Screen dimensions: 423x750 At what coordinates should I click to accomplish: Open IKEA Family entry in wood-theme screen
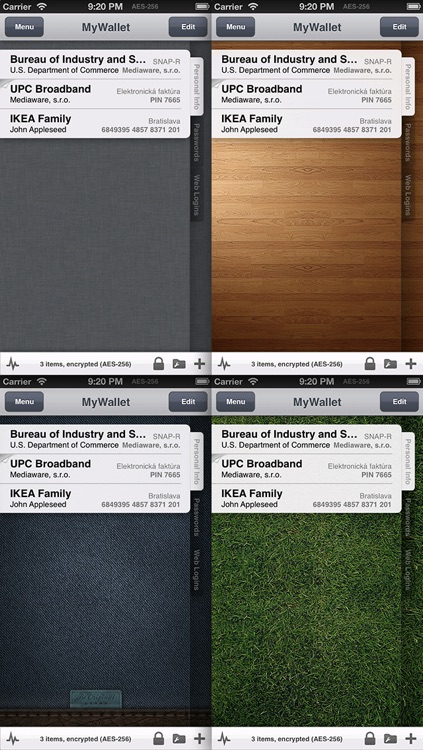tap(306, 123)
